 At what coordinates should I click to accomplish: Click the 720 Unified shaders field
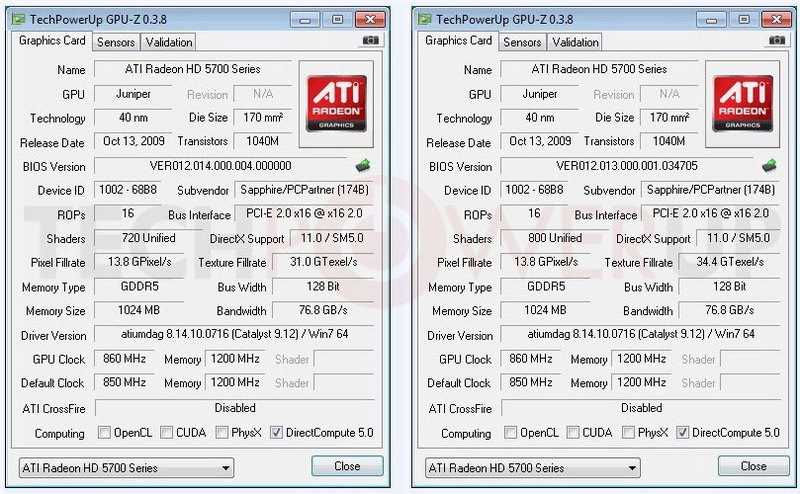148,238
